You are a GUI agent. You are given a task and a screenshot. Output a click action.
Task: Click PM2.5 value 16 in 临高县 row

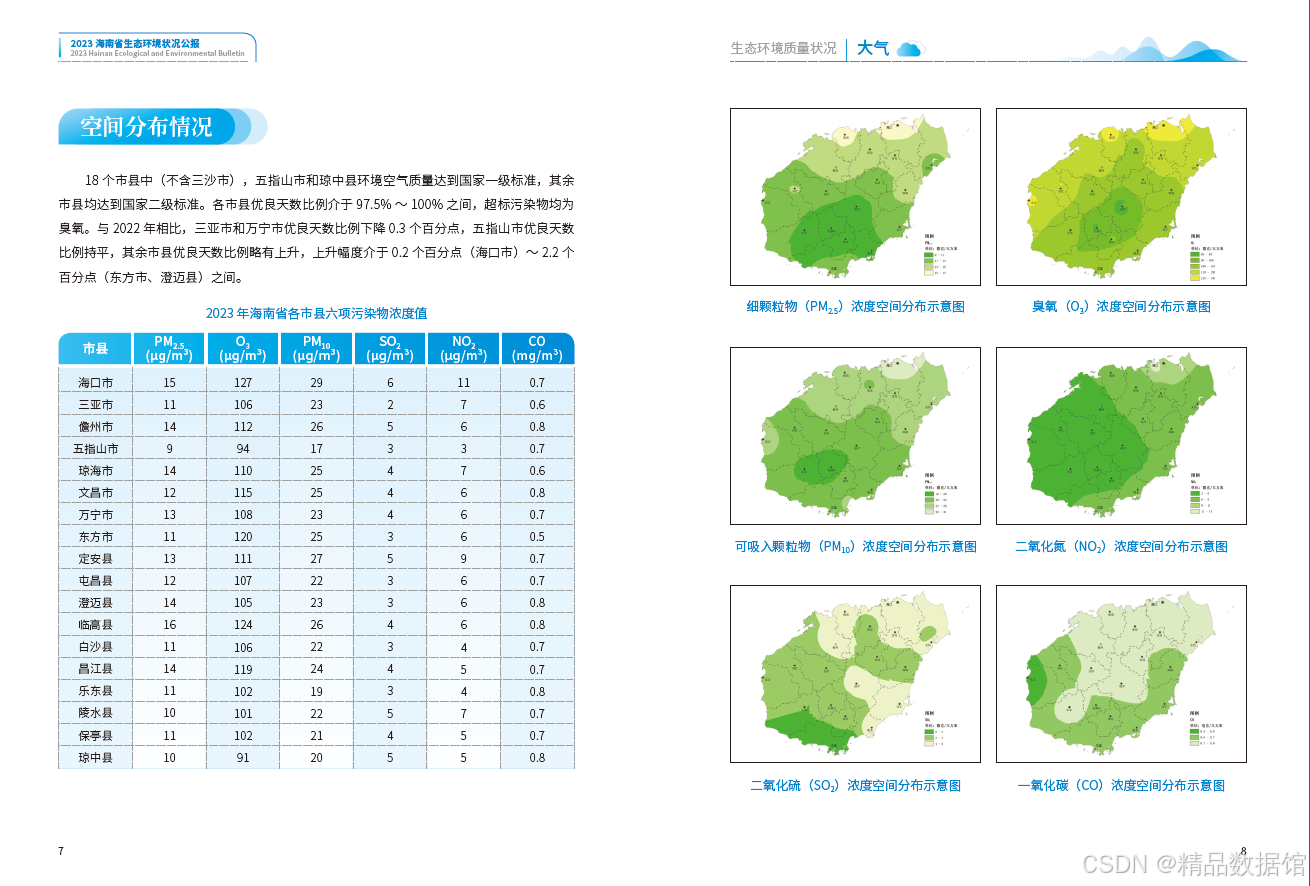(170, 625)
